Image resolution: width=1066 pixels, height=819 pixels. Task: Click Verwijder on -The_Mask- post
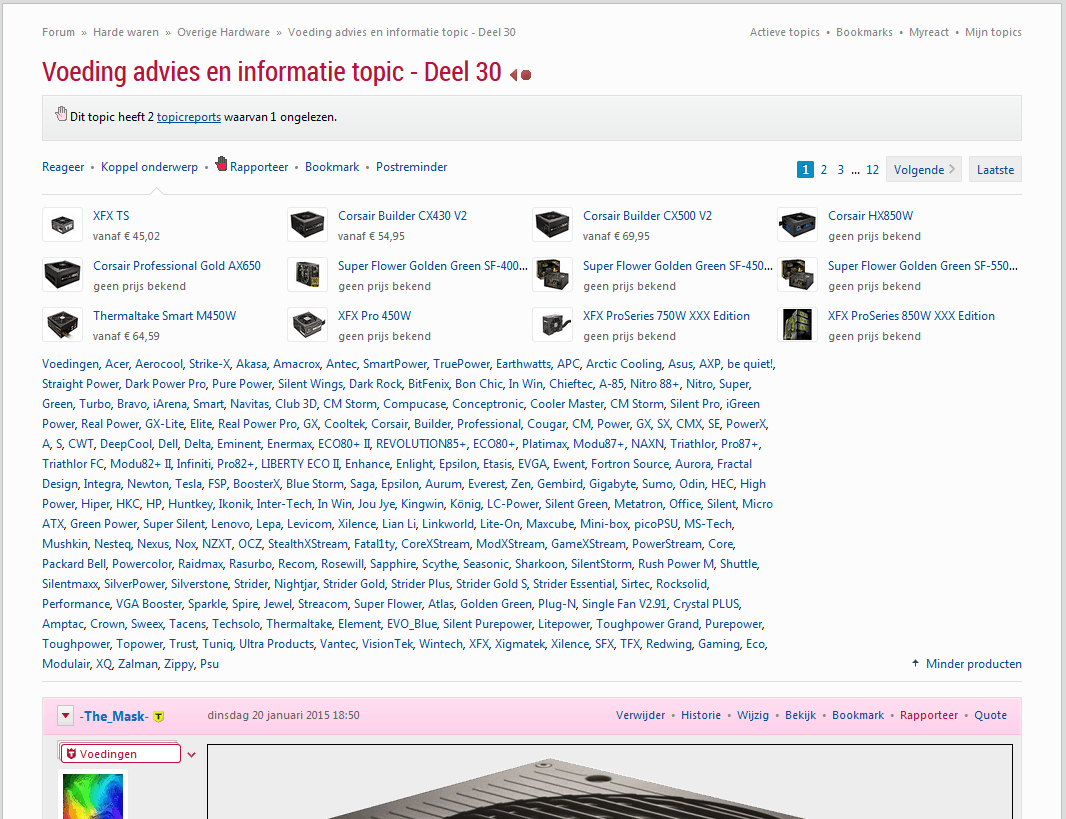click(x=640, y=715)
